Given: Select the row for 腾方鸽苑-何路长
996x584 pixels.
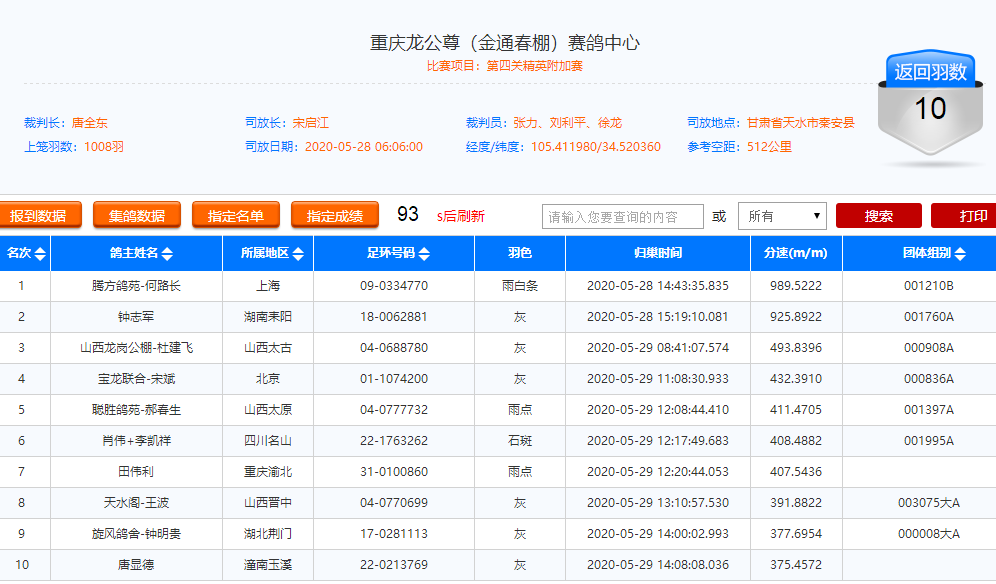Looking at the screenshot, I should tap(136, 286).
